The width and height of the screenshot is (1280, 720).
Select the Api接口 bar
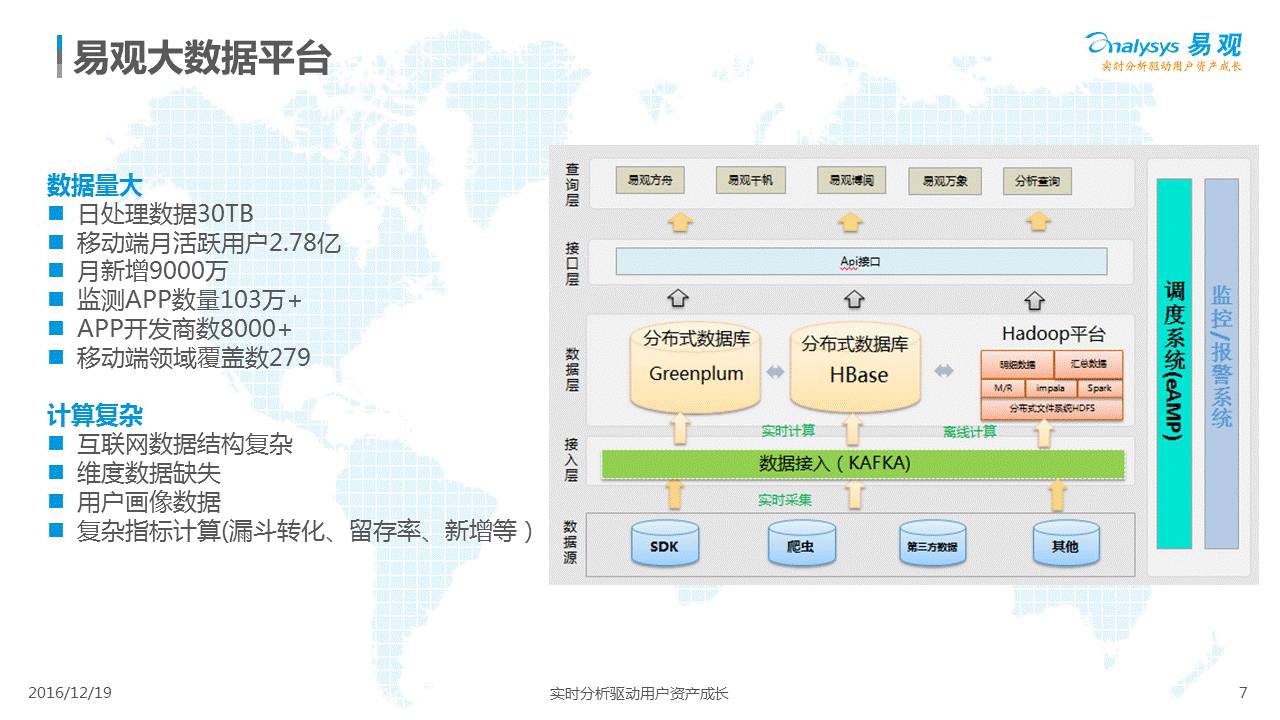(x=861, y=261)
